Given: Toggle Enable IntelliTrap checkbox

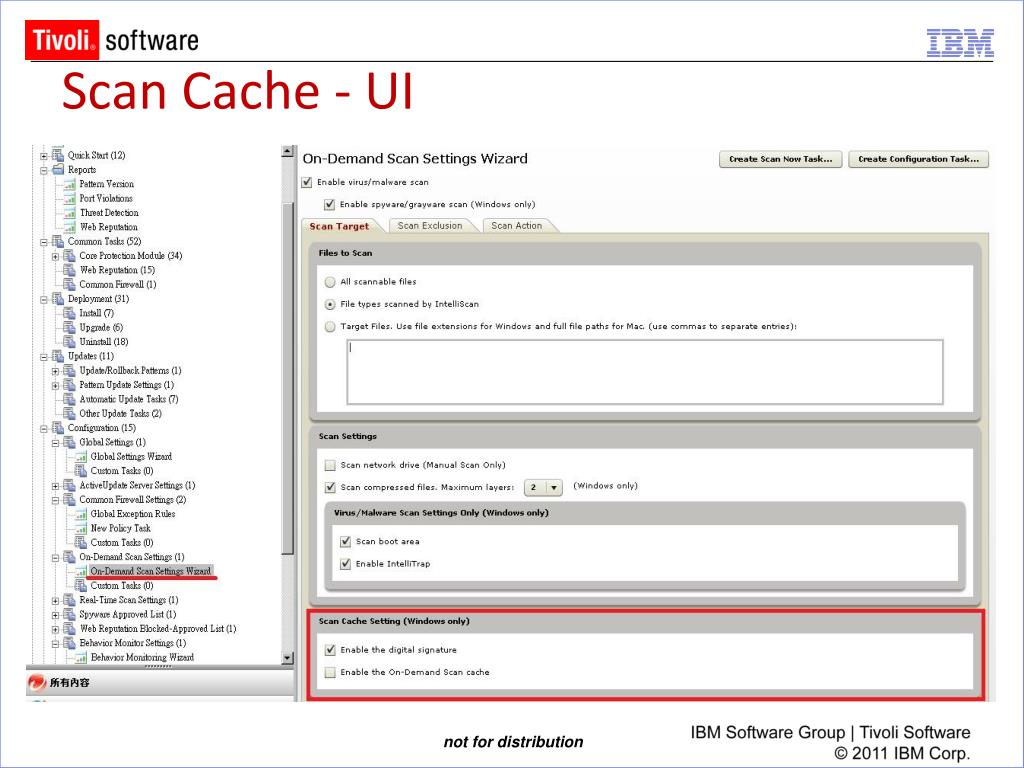Looking at the screenshot, I should tap(346, 564).
